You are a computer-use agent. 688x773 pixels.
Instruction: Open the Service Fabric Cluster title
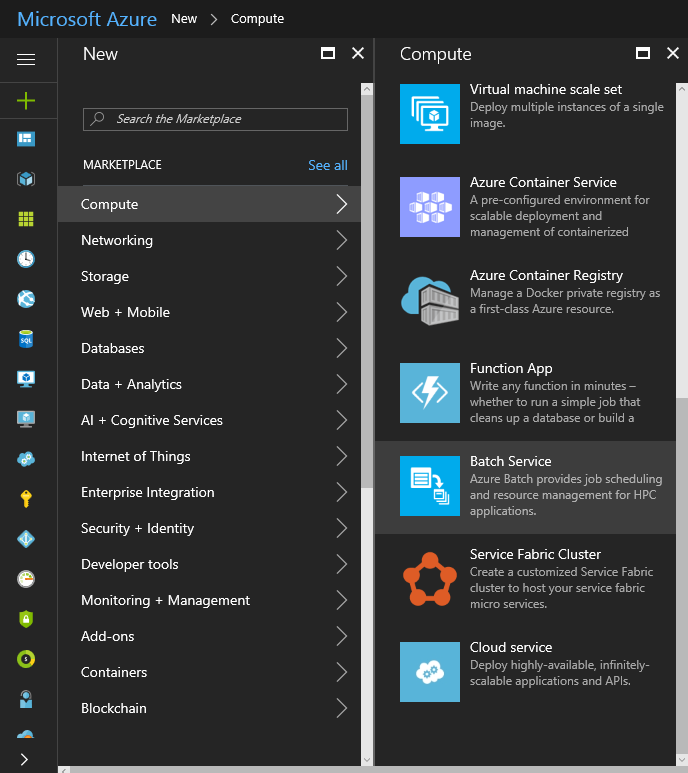535,554
